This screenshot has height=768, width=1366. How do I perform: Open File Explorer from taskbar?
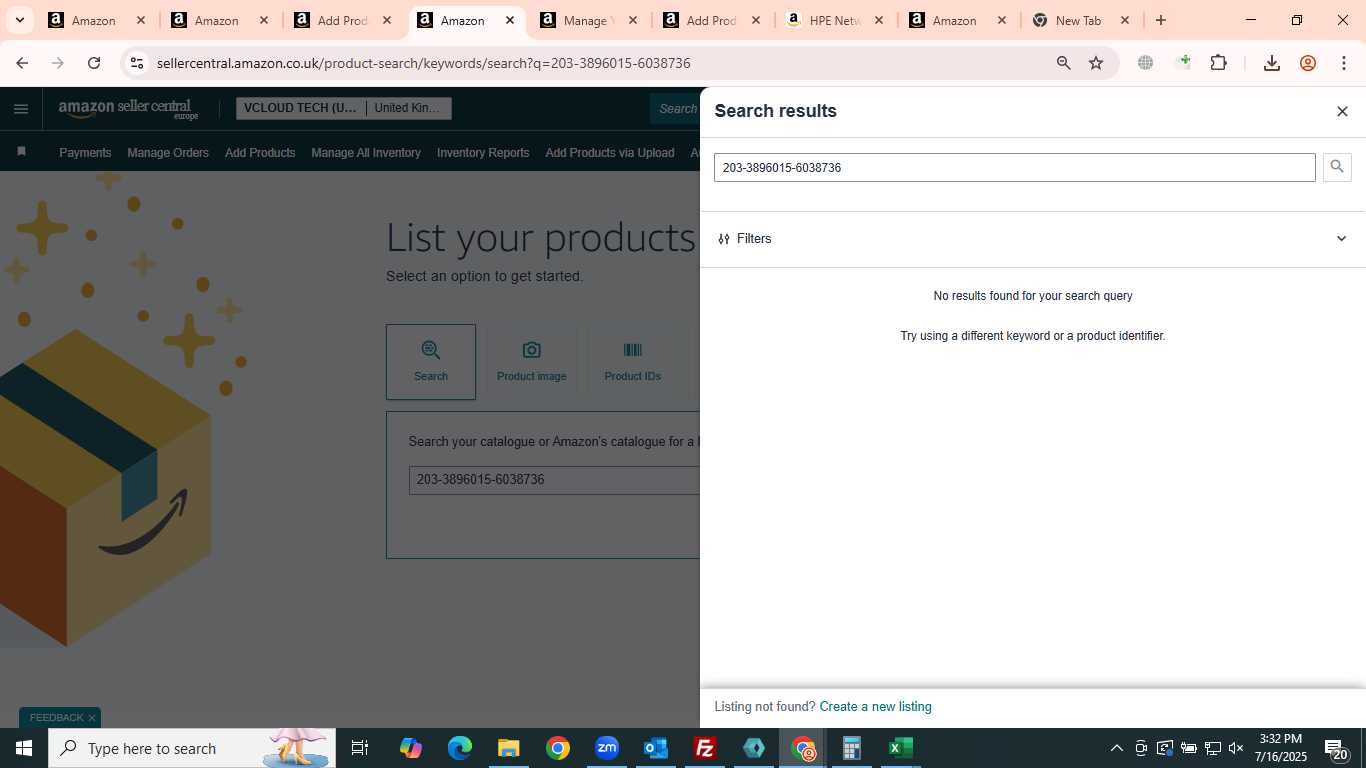pos(508,748)
